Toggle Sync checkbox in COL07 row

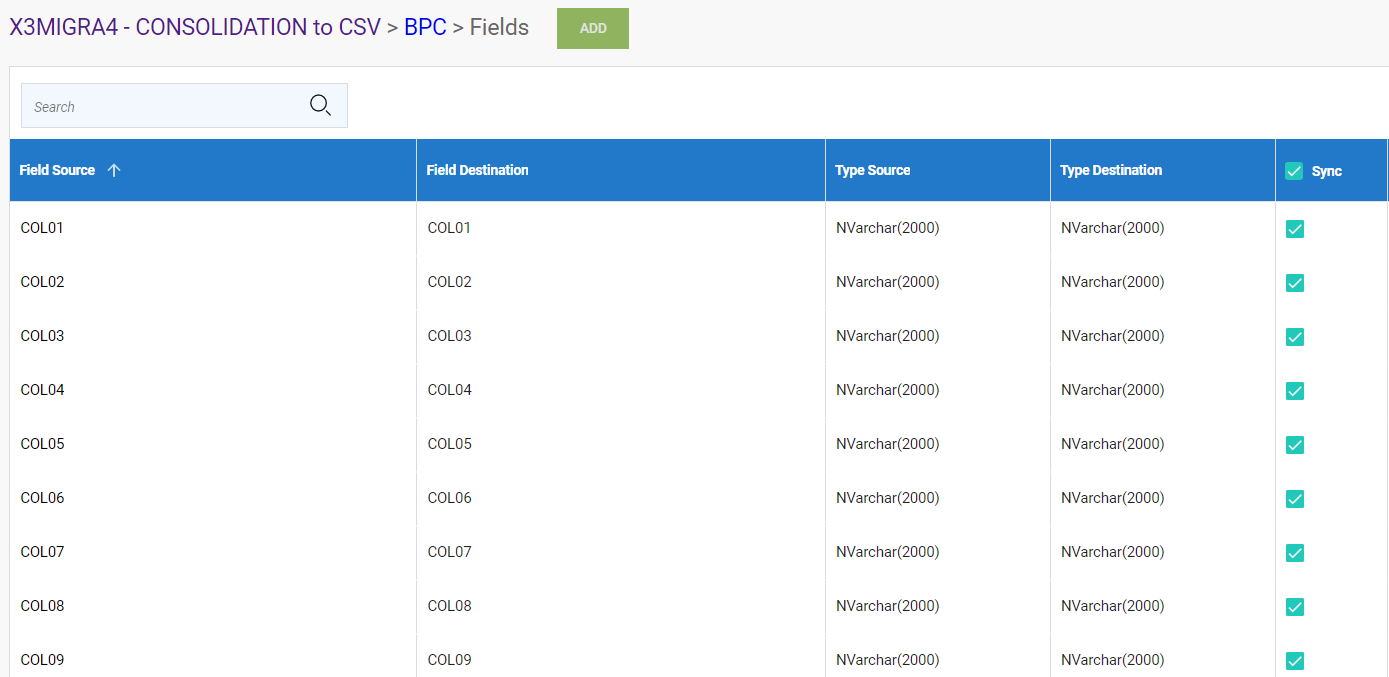(1294, 553)
